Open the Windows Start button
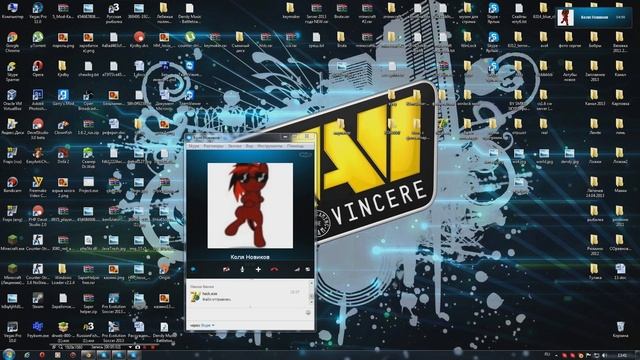This screenshot has height=360, width=640. point(9,354)
